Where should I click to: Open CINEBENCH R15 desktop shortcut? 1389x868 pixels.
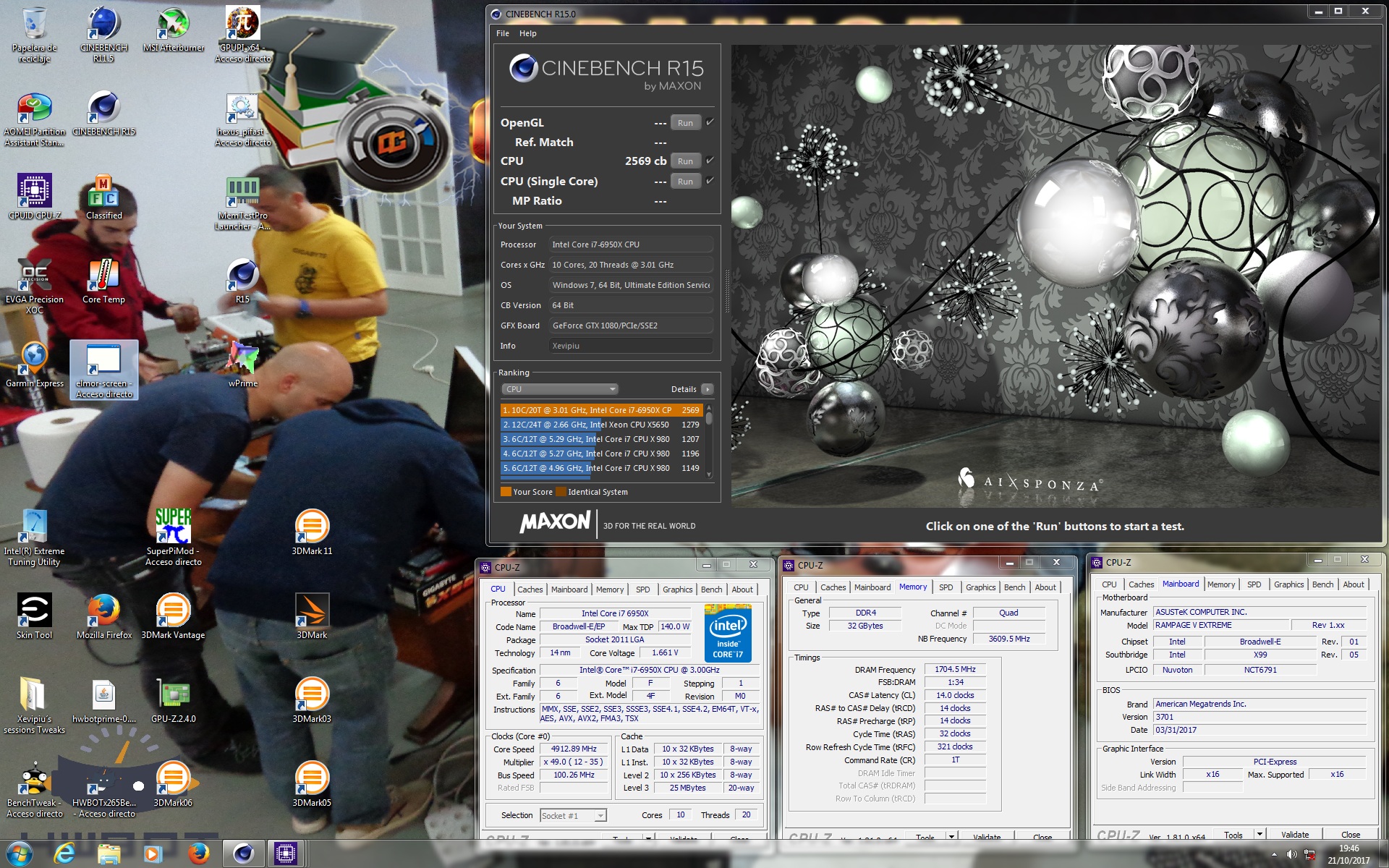[103, 114]
